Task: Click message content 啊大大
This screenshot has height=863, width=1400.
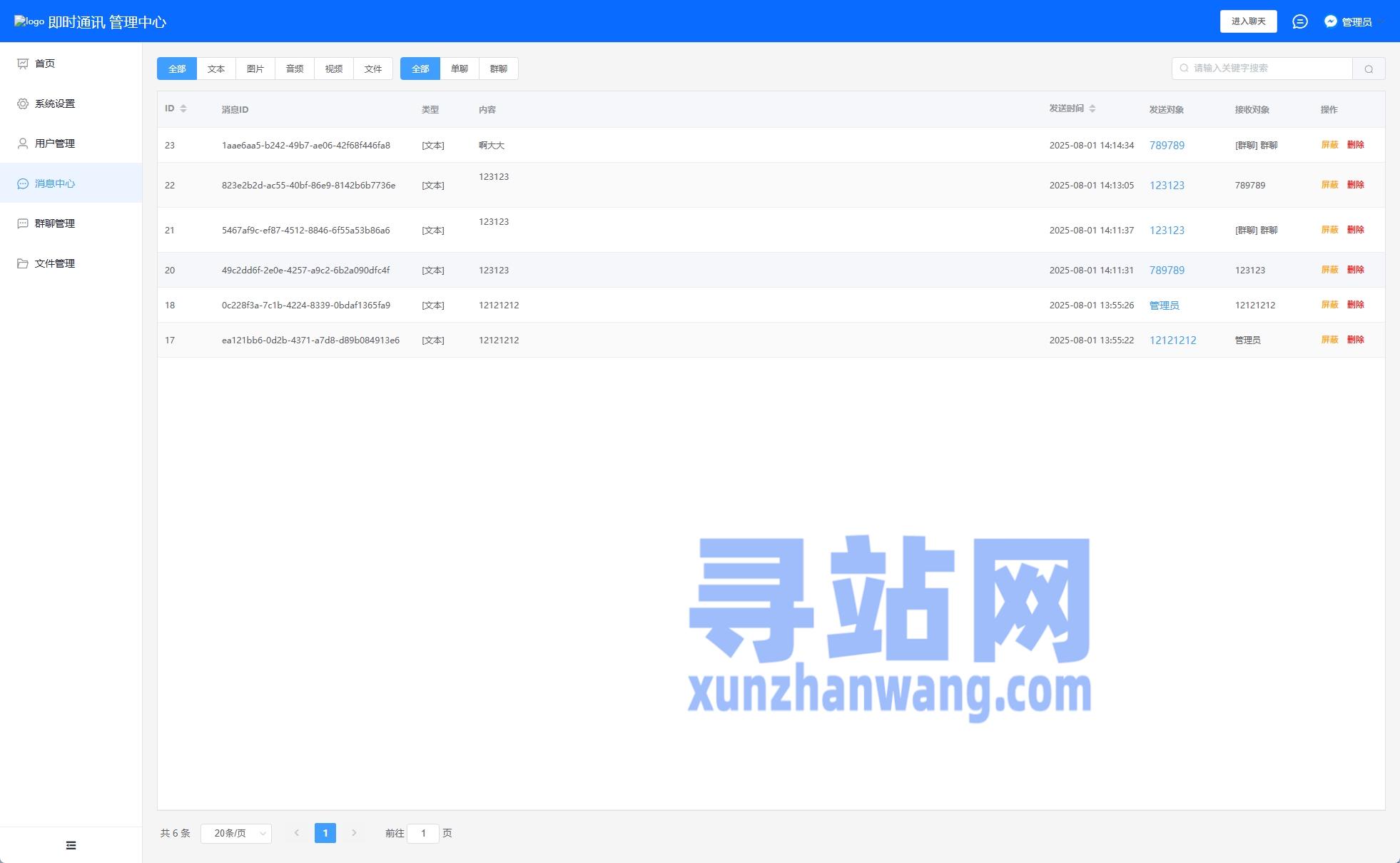Action: coord(492,145)
